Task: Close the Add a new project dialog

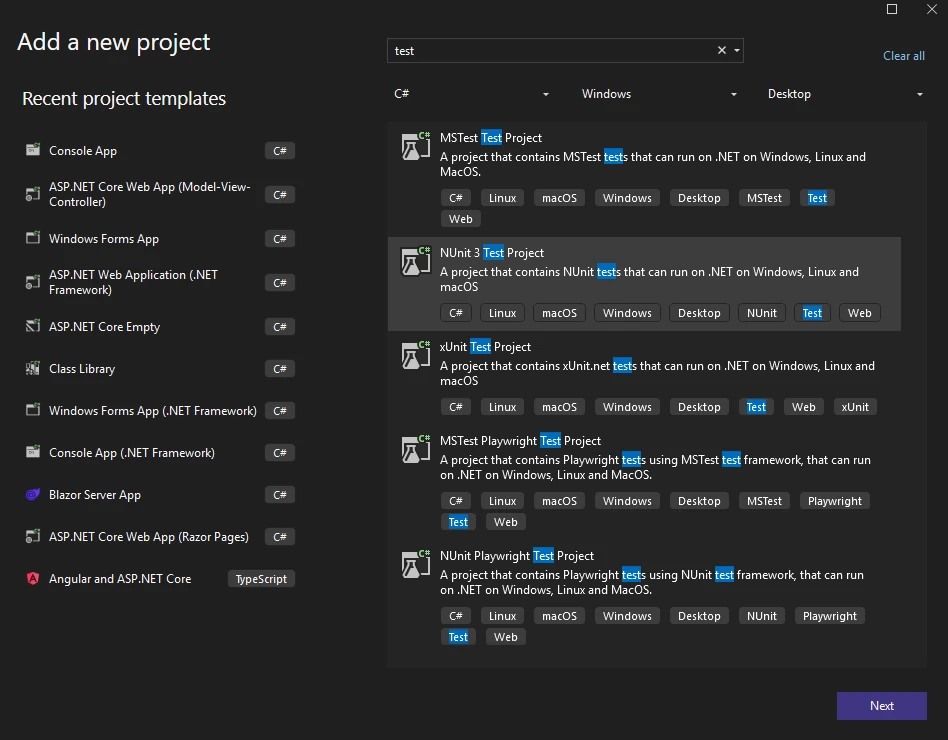Action: 932,9
